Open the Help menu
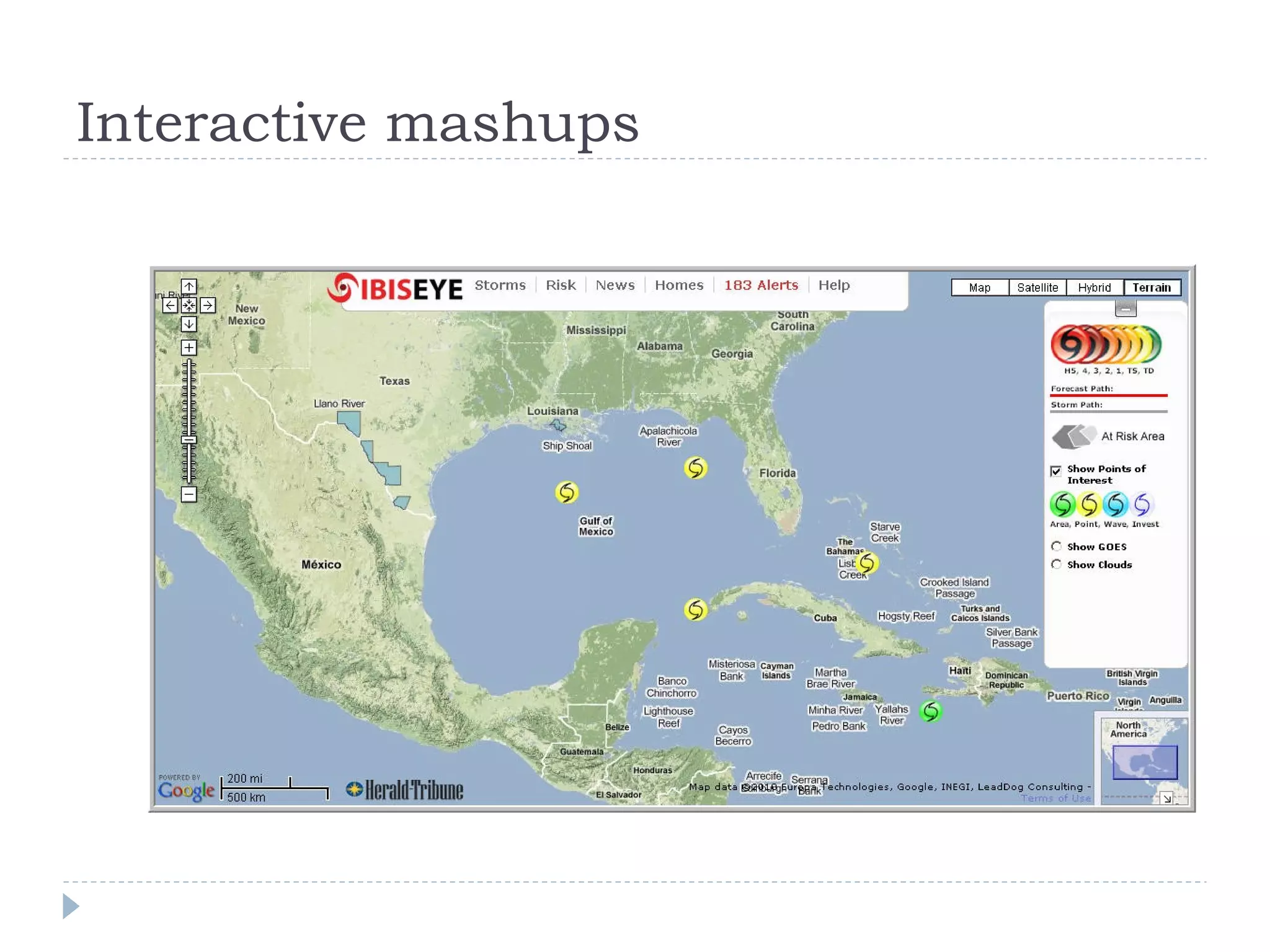Screen dimensions: 1270x952 pyautogui.click(x=834, y=285)
